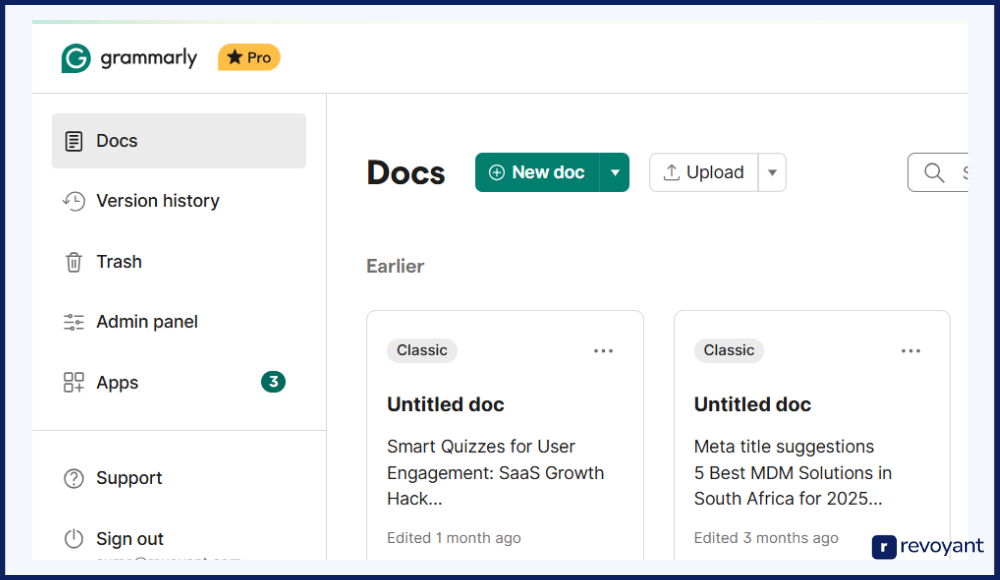This screenshot has width=1000, height=580.
Task: Click the Sign out power icon
Action: tap(73, 539)
